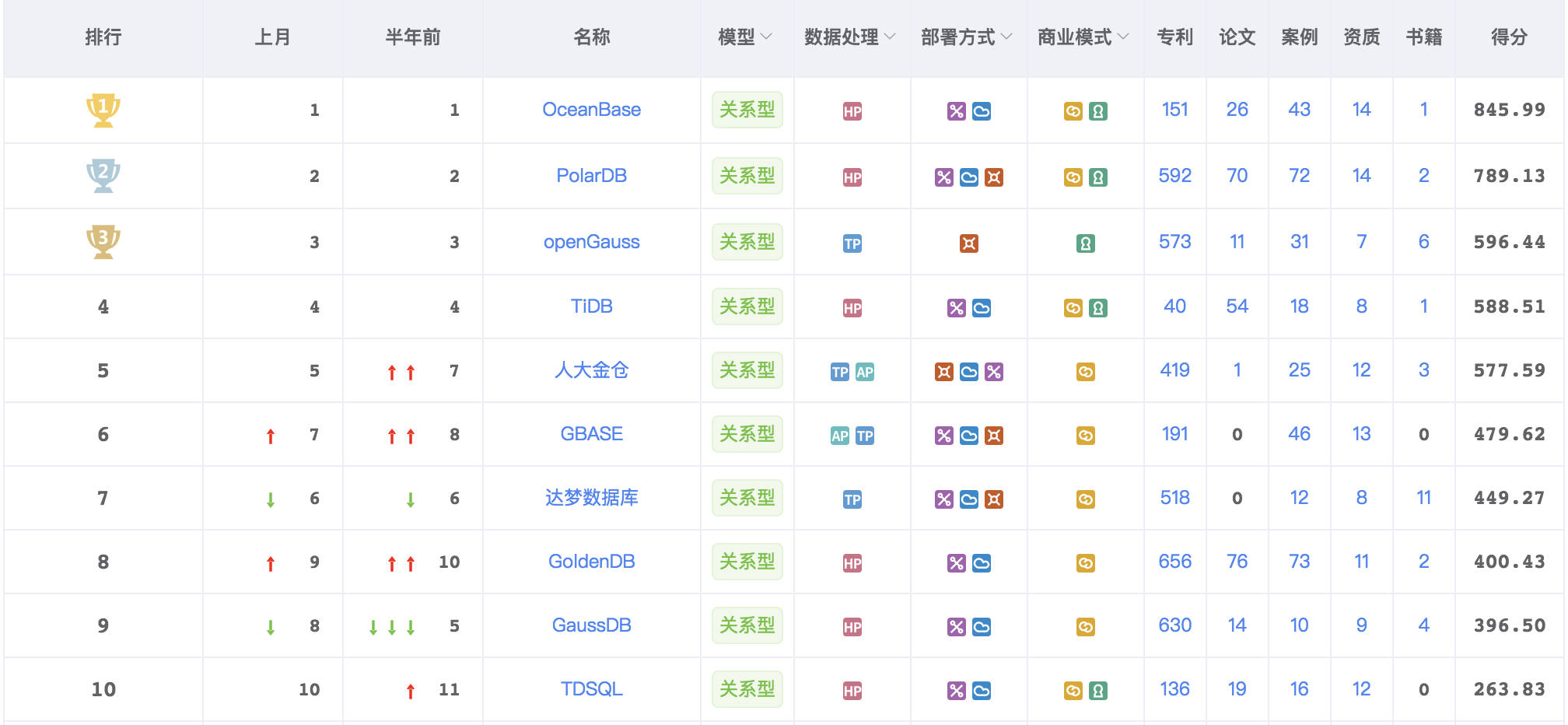
Task: Click the blue cloud icon in the GoldenDB row
Action: (x=982, y=563)
